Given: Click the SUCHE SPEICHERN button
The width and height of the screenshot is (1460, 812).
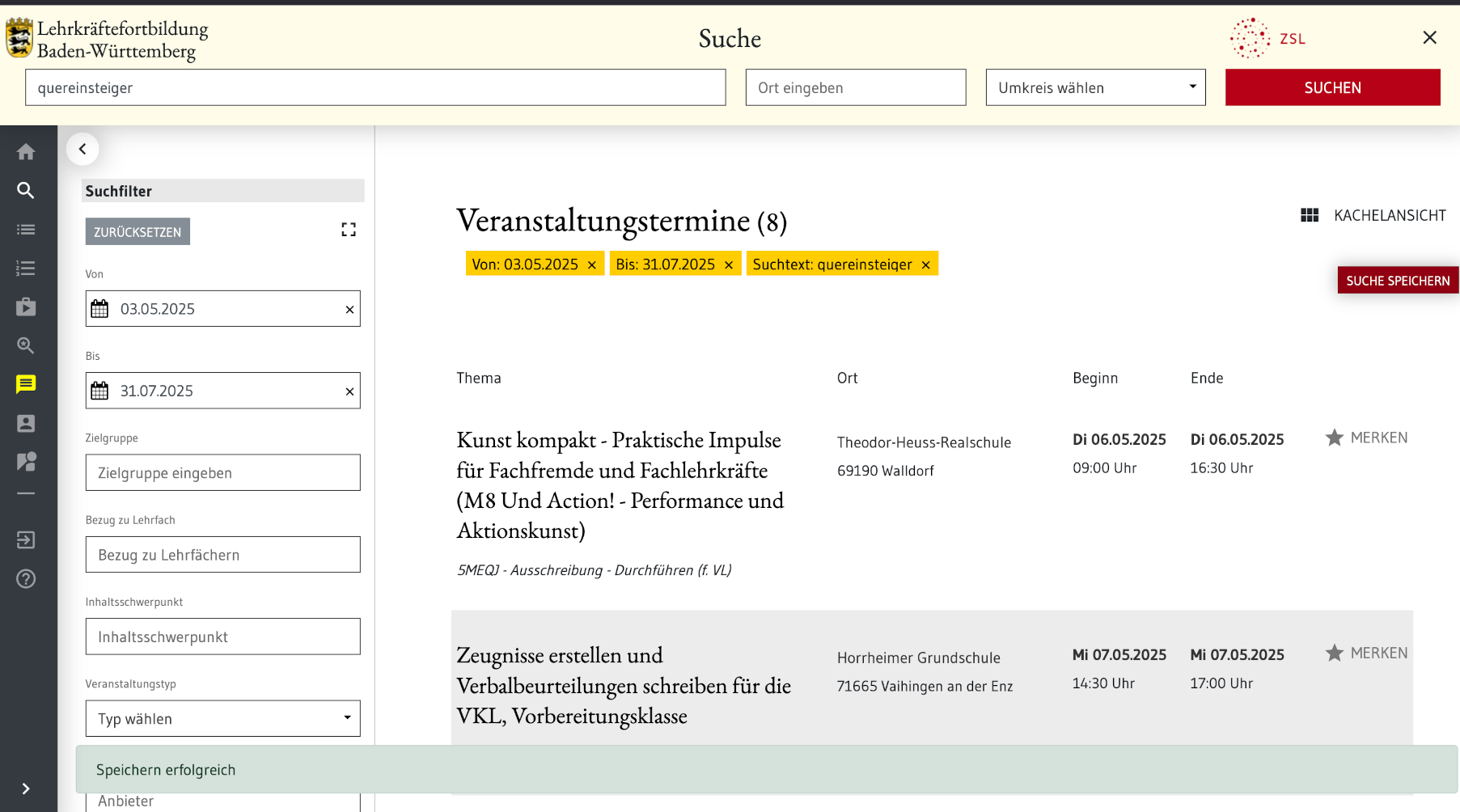Looking at the screenshot, I should [x=1397, y=281].
